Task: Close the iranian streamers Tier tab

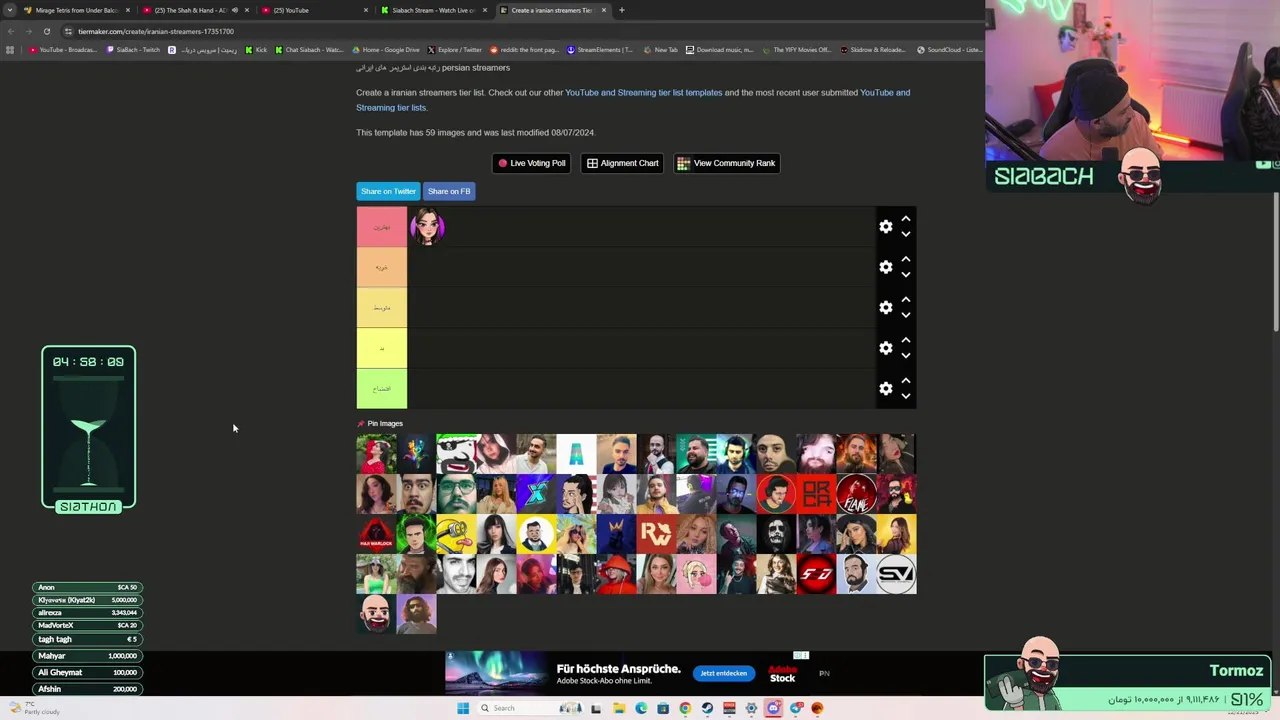Action: point(603,10)
